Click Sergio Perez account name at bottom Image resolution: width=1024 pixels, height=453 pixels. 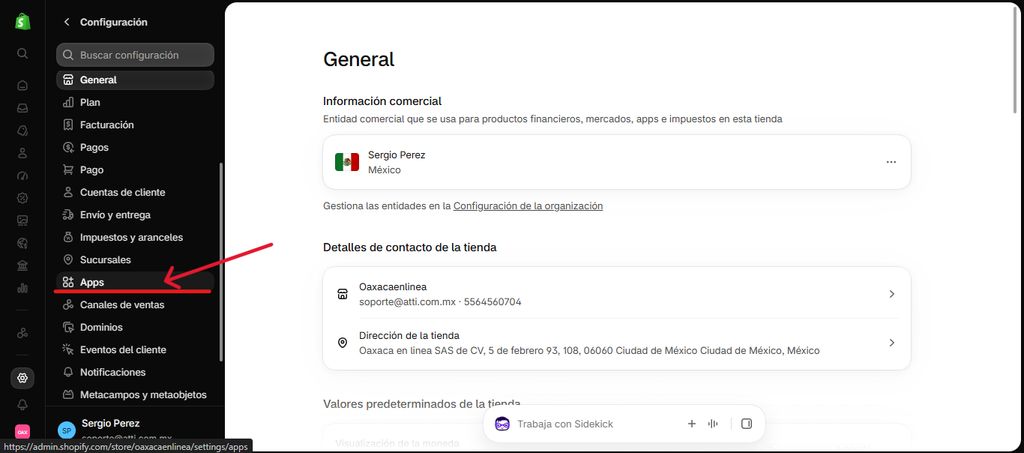110,423
